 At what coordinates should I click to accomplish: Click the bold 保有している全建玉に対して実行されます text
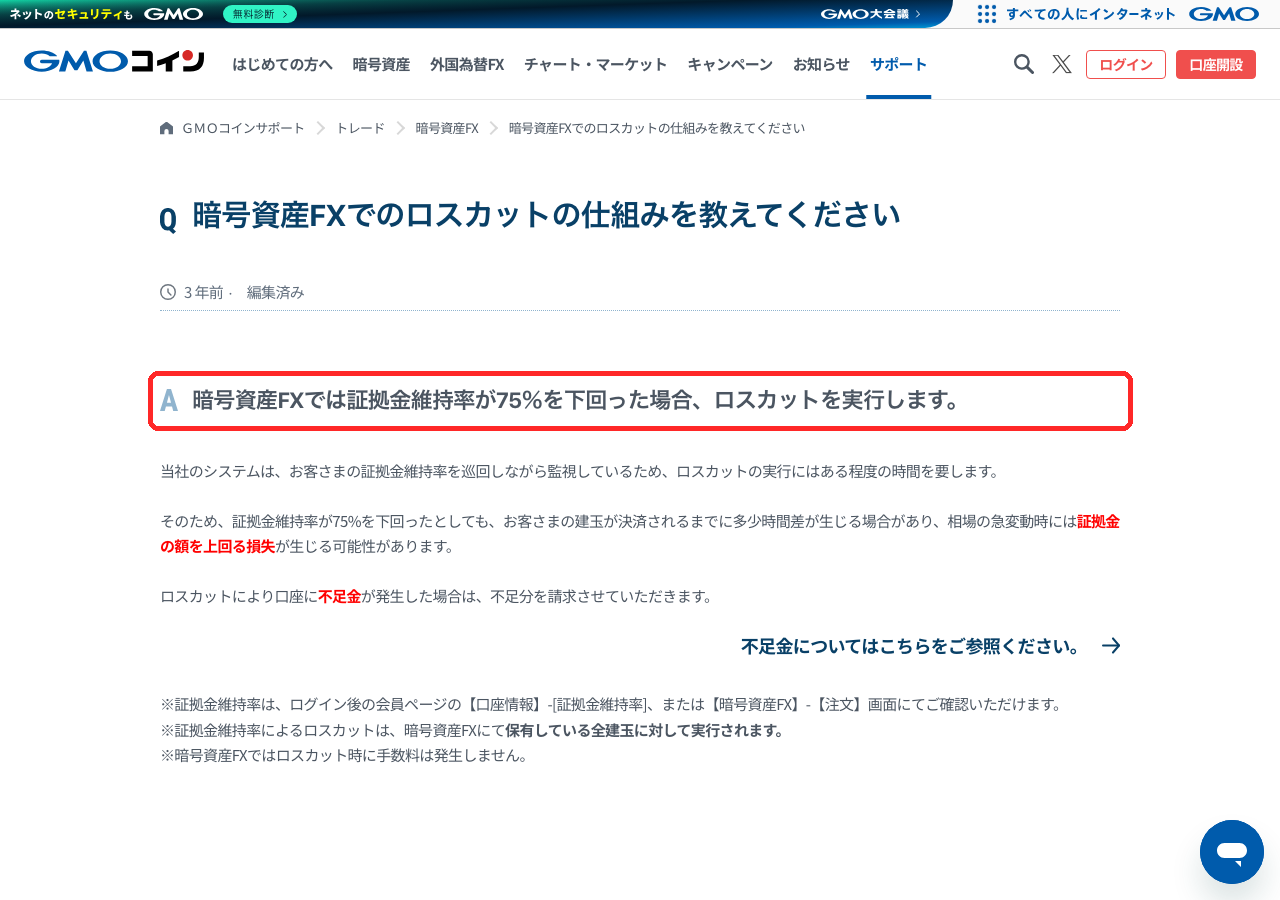[x=645, y=730]
